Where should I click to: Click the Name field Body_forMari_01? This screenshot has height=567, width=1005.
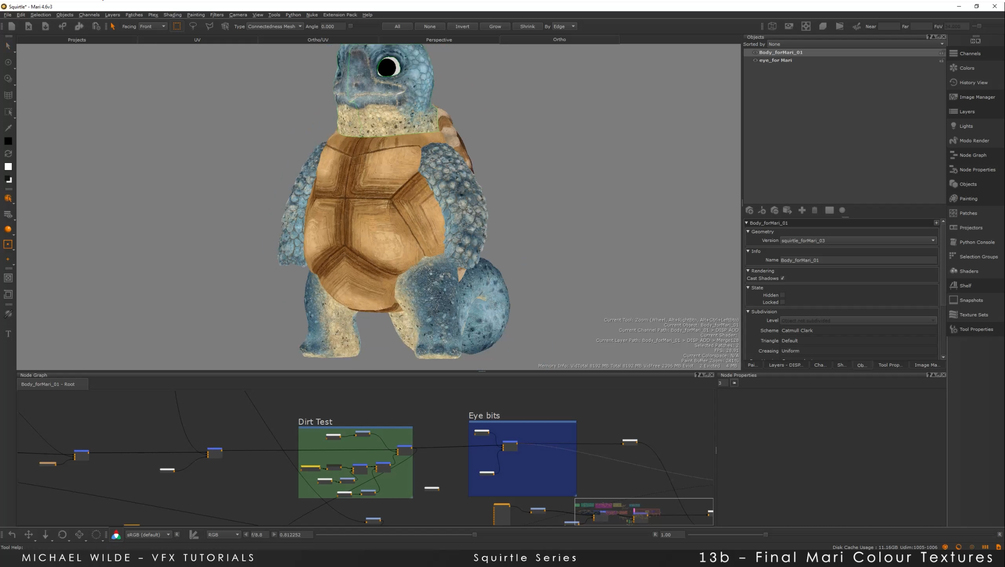858,260
